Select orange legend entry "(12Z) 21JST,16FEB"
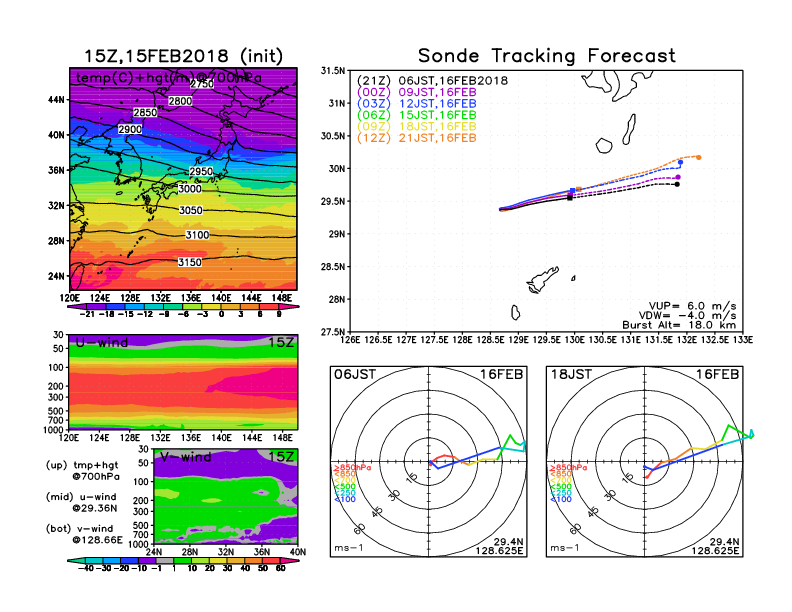This screenshot has height=612, width=792. tap(416, 138)
